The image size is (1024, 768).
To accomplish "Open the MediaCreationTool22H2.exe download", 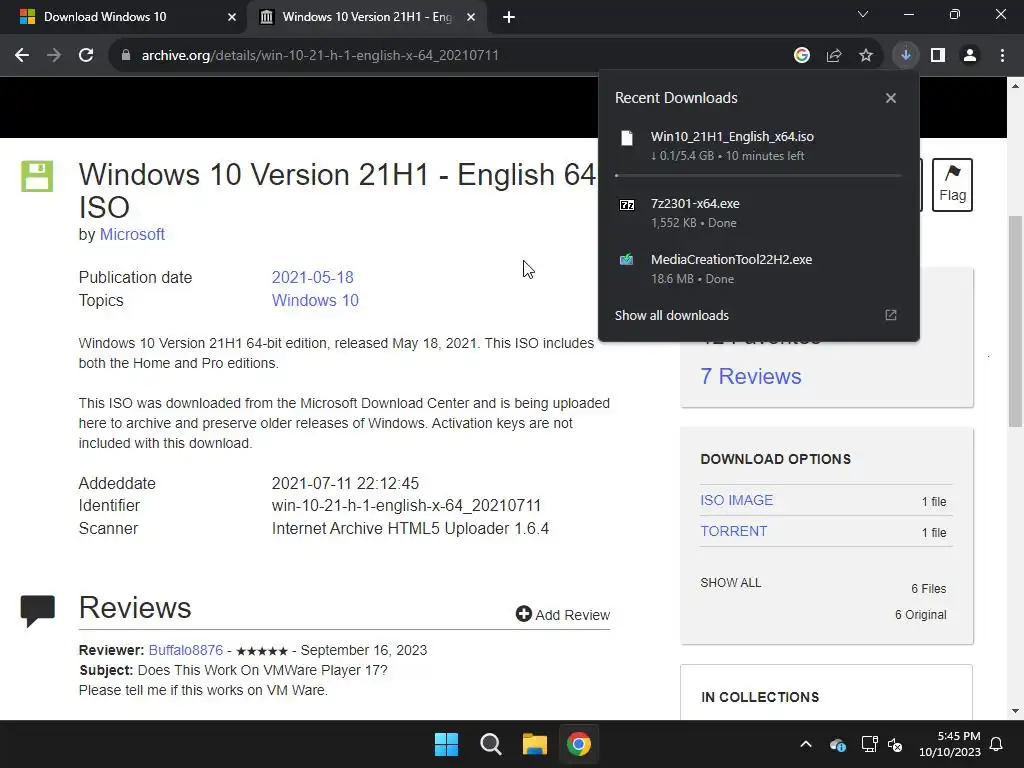I will pos(759,268).
